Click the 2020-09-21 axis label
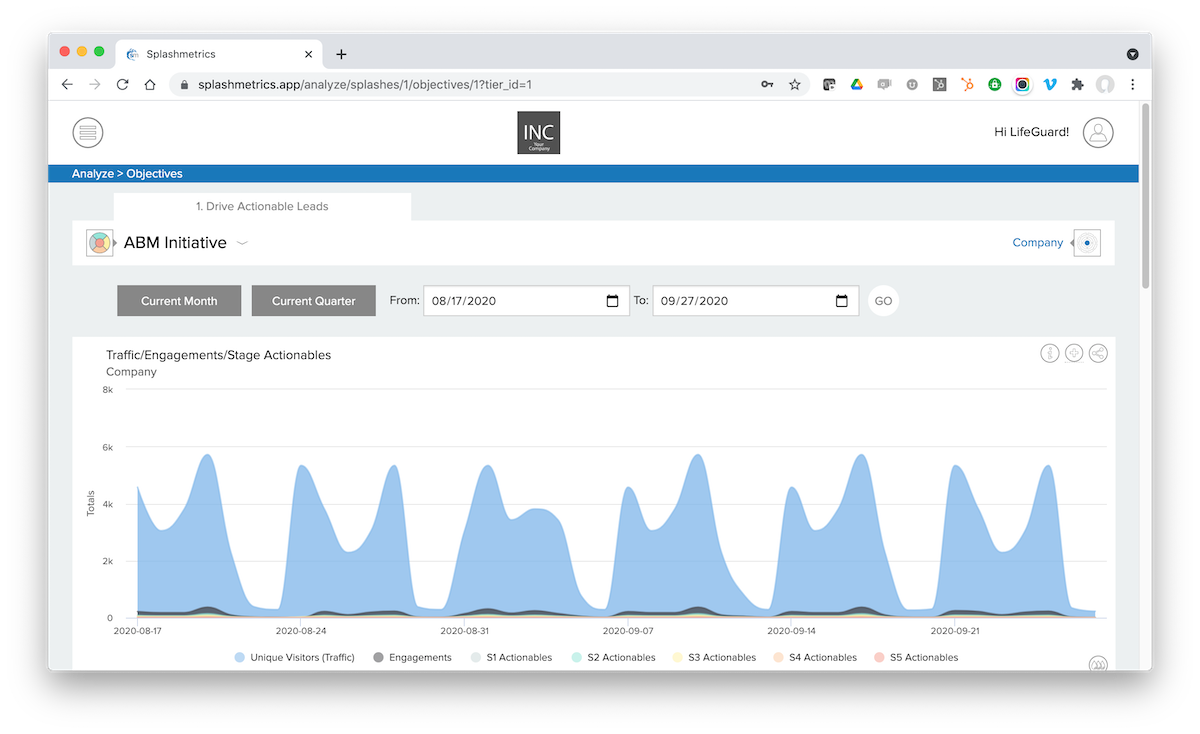This screenshot has height=734, width=1200. 956,632
